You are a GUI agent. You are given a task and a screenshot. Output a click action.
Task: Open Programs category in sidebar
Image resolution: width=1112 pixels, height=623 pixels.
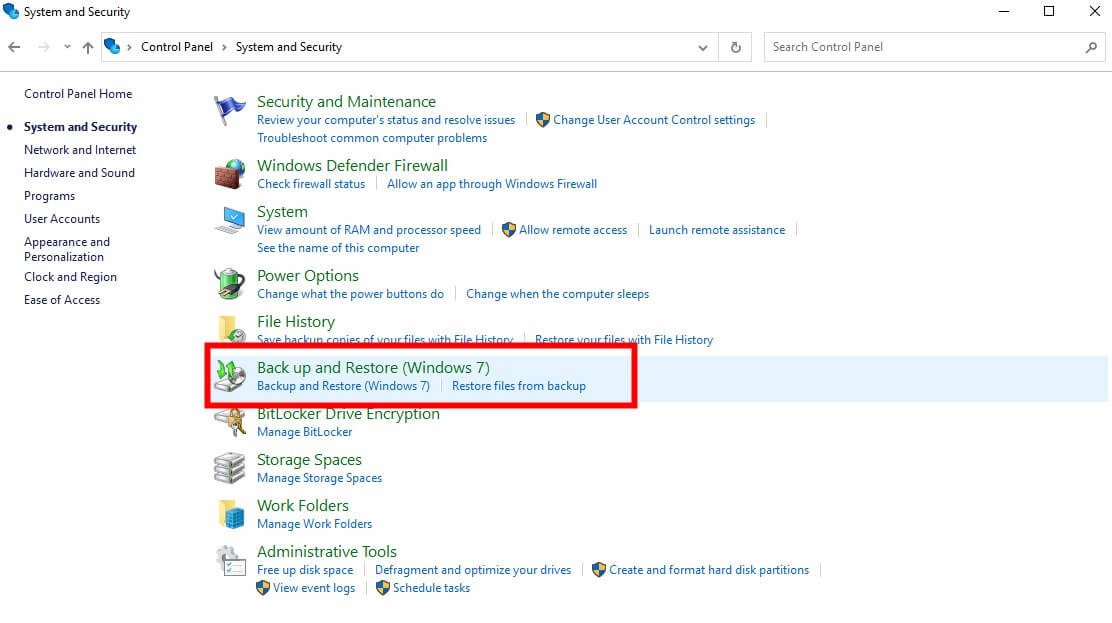coord(50,196)
